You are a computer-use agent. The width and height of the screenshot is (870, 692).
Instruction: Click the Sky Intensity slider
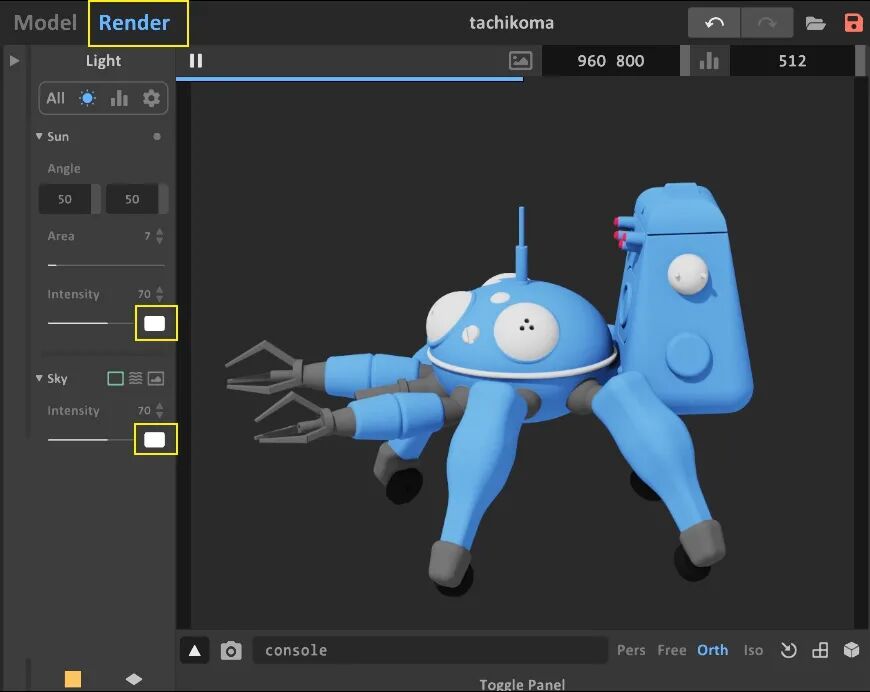90,440
